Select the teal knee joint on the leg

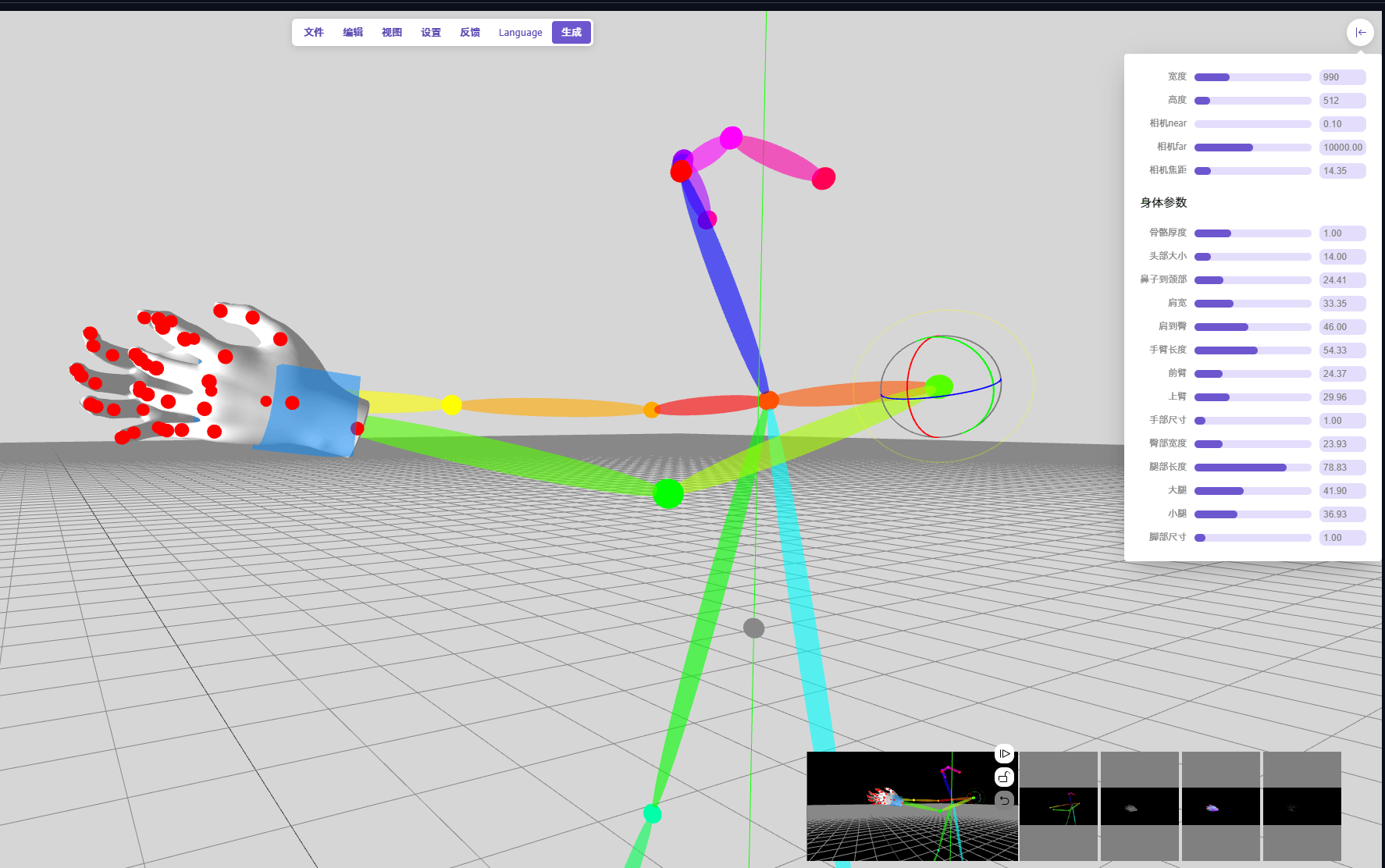pos(652,814)
